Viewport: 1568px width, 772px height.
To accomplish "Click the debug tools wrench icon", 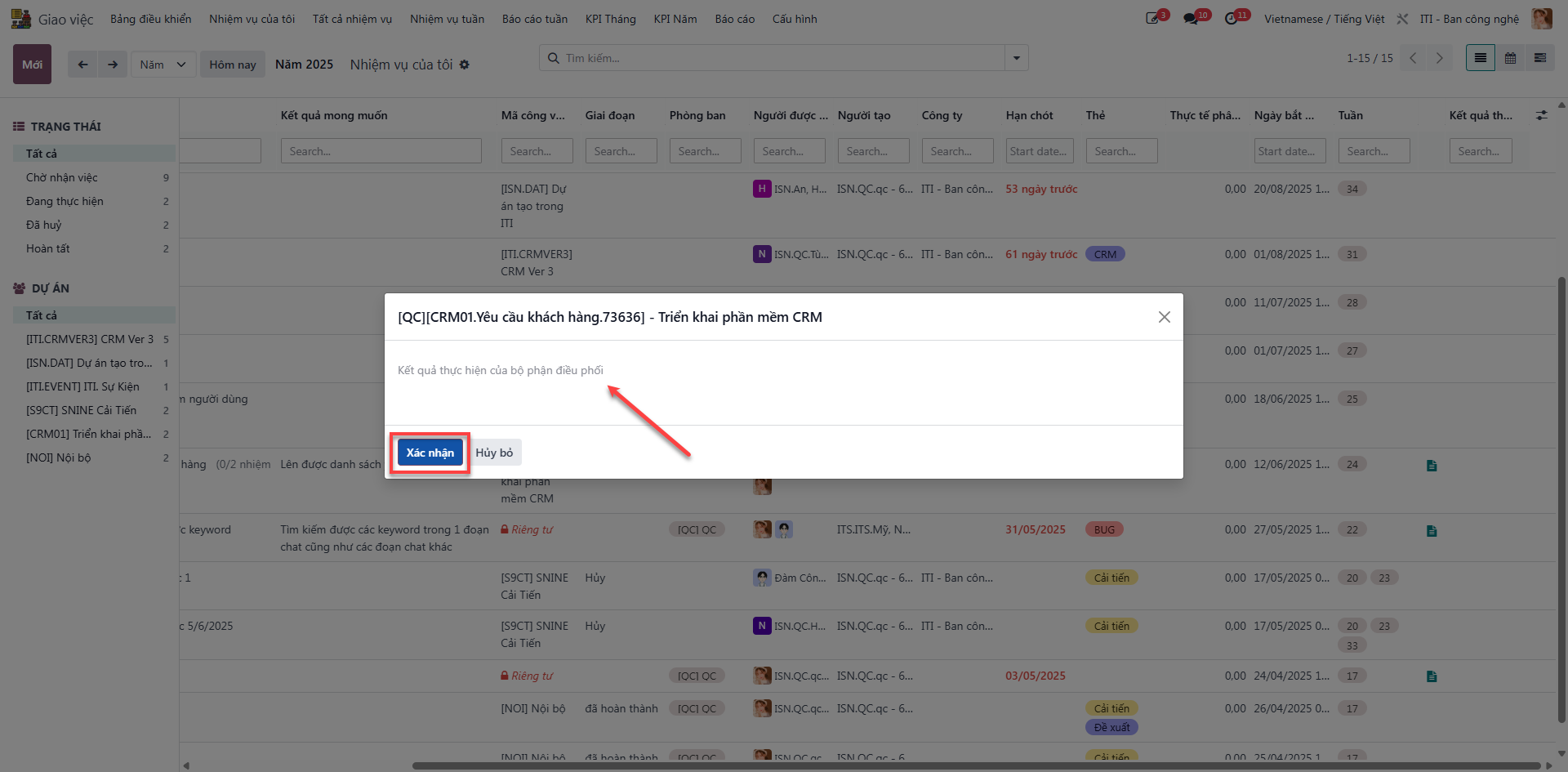I will pos(1402,19).
